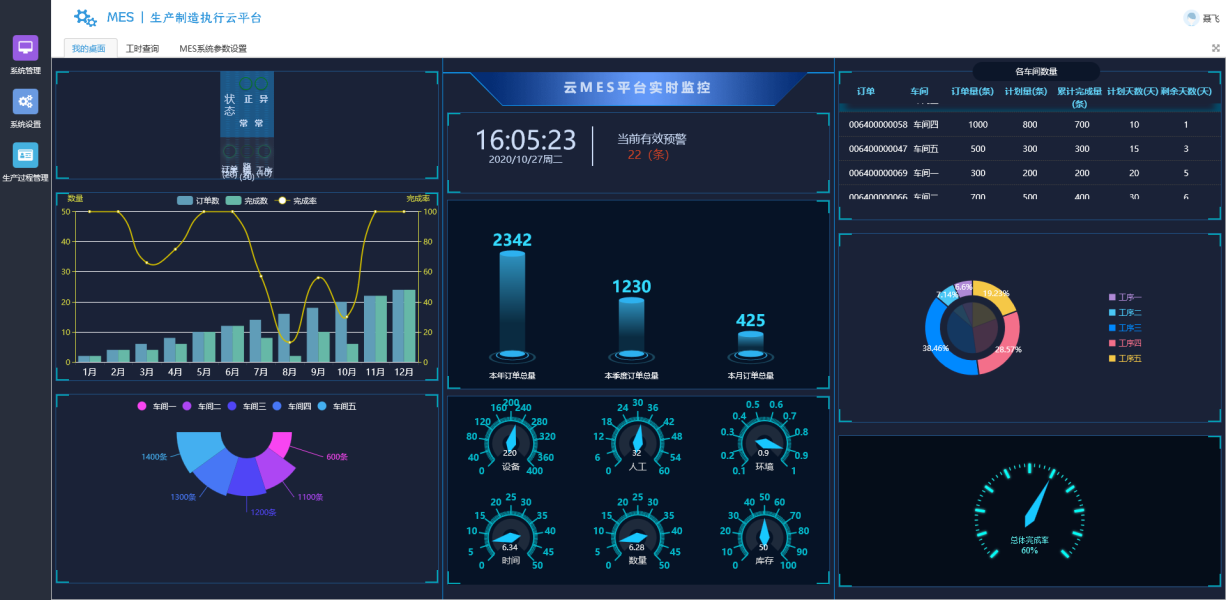
Task: Open the 系统管理 sidebar icon
Action: (25, 48)
